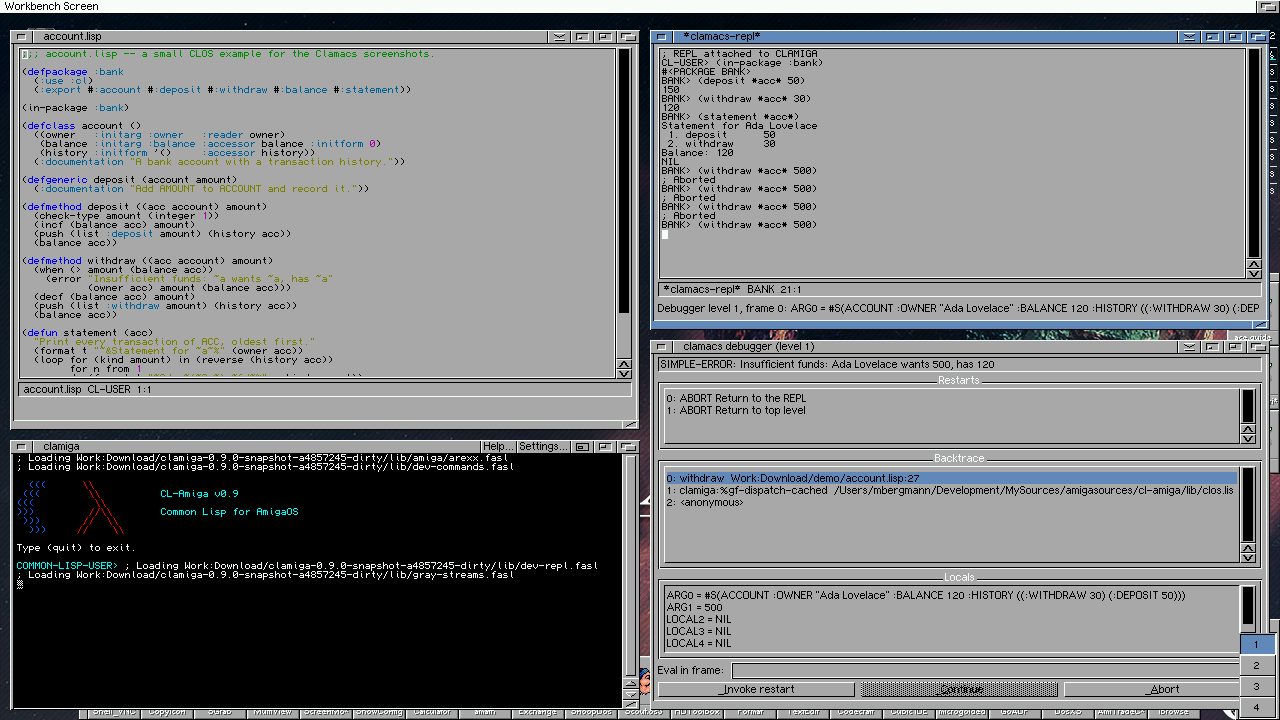Click the defmethod withdraw line in the editor
Image resolution: width=1280 pixels, height=720 pixels.
coord(147,261)
